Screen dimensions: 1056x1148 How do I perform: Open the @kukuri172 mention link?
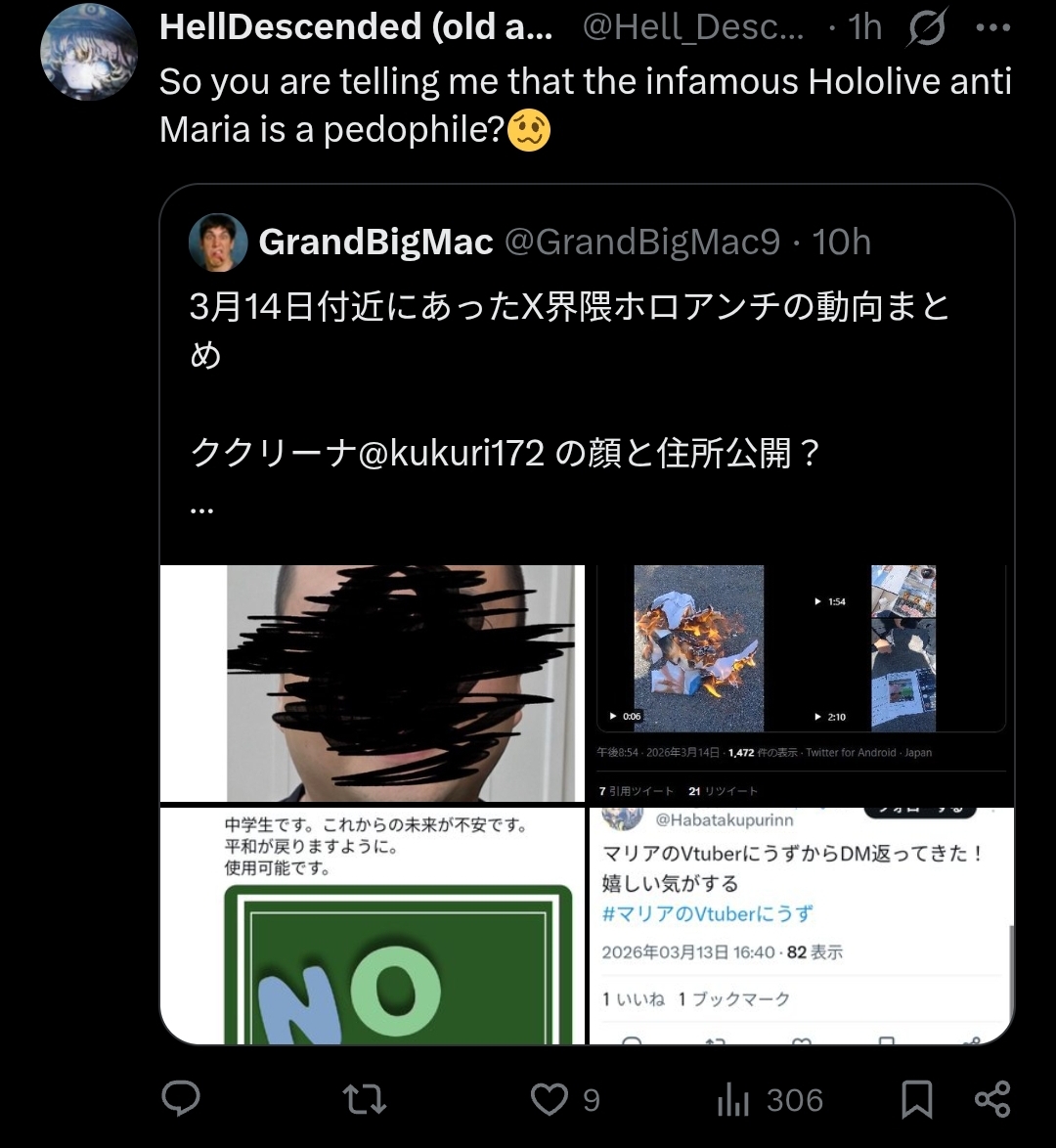point(451,453)
